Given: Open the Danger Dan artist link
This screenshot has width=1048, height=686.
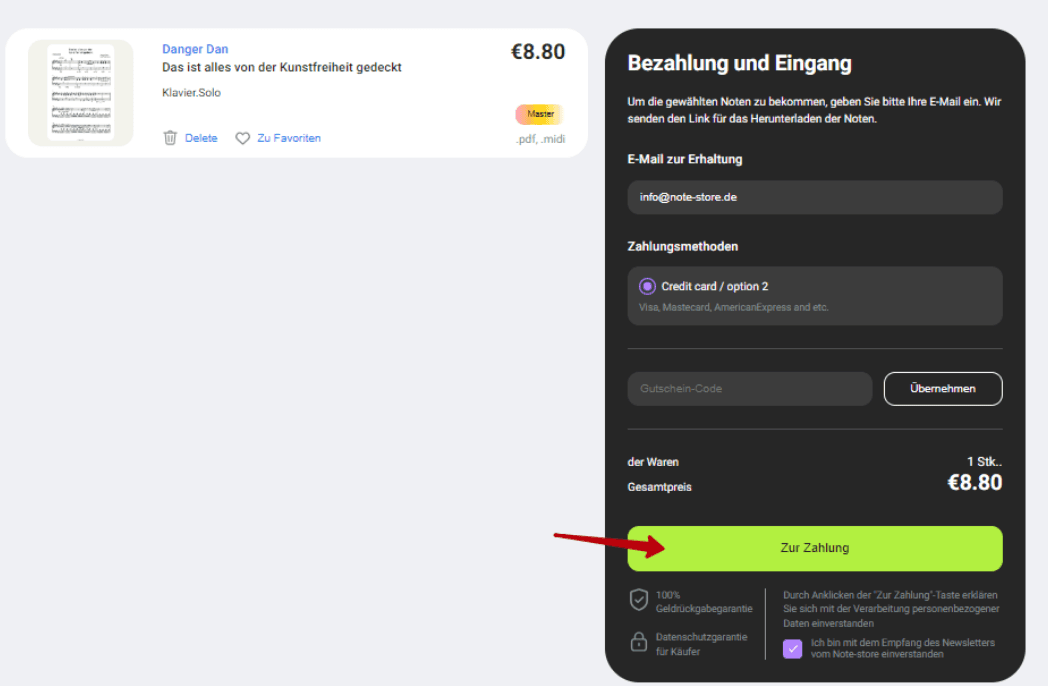Looking at the screenshot, I should 195,49.
